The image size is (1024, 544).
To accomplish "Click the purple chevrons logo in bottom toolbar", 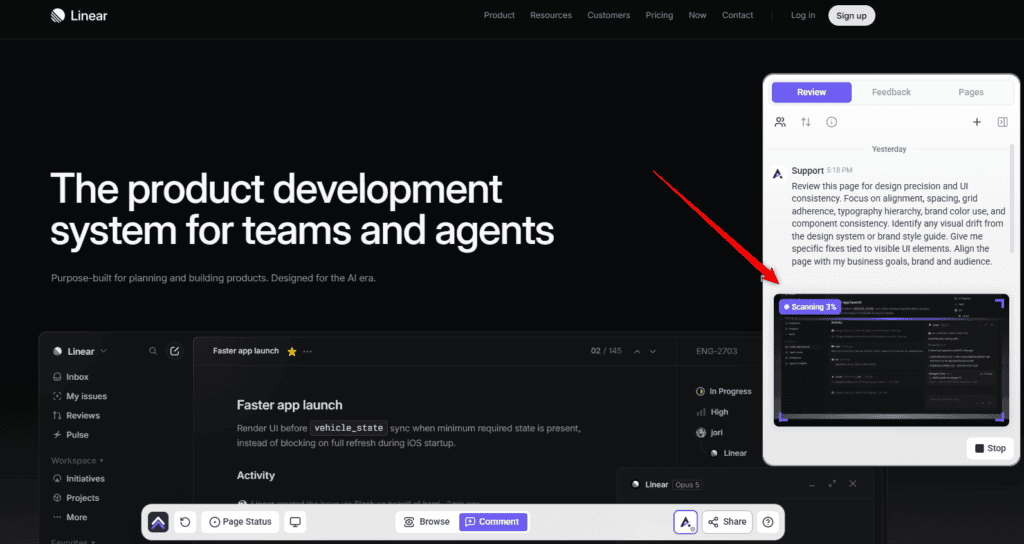I will [x=158, y=522].
